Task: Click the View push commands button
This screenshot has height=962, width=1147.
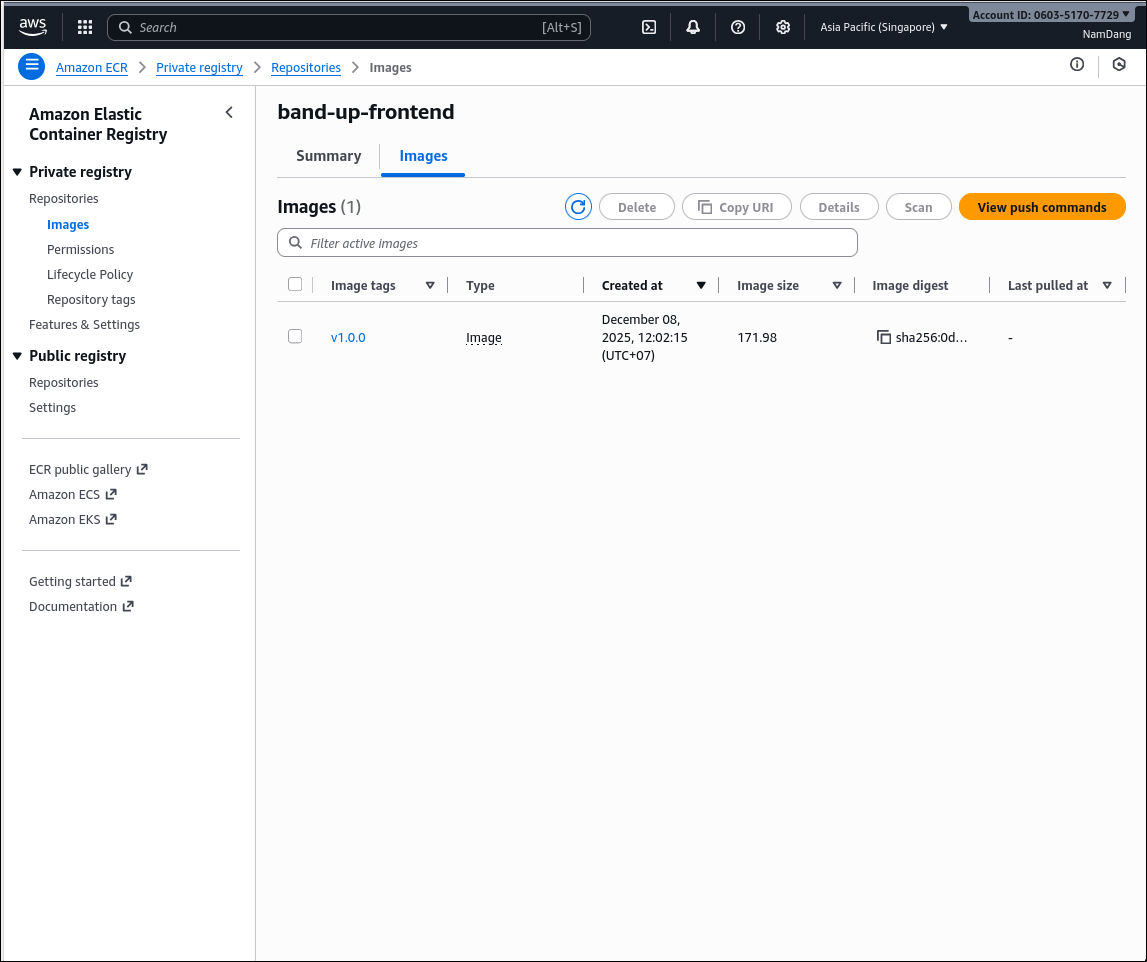Action: (x=1041, y=207)
